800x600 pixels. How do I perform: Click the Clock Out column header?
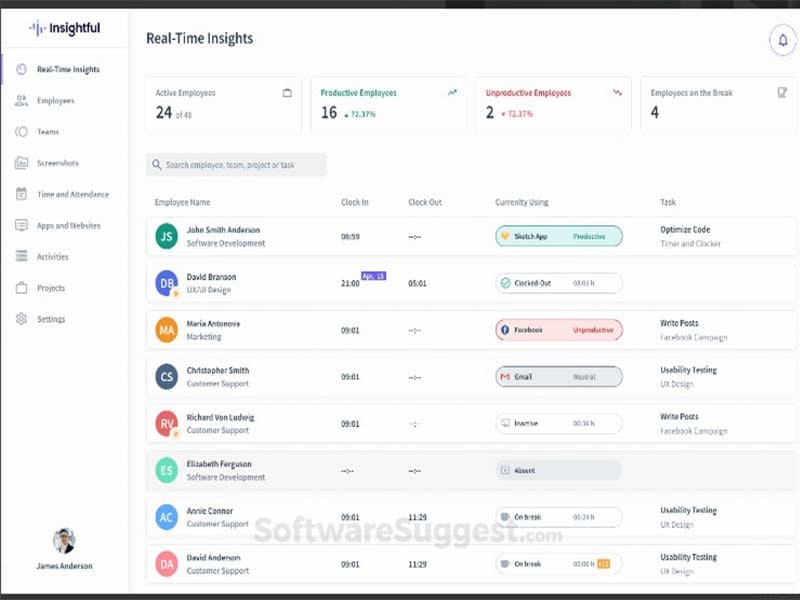click(x=425, y=202)
